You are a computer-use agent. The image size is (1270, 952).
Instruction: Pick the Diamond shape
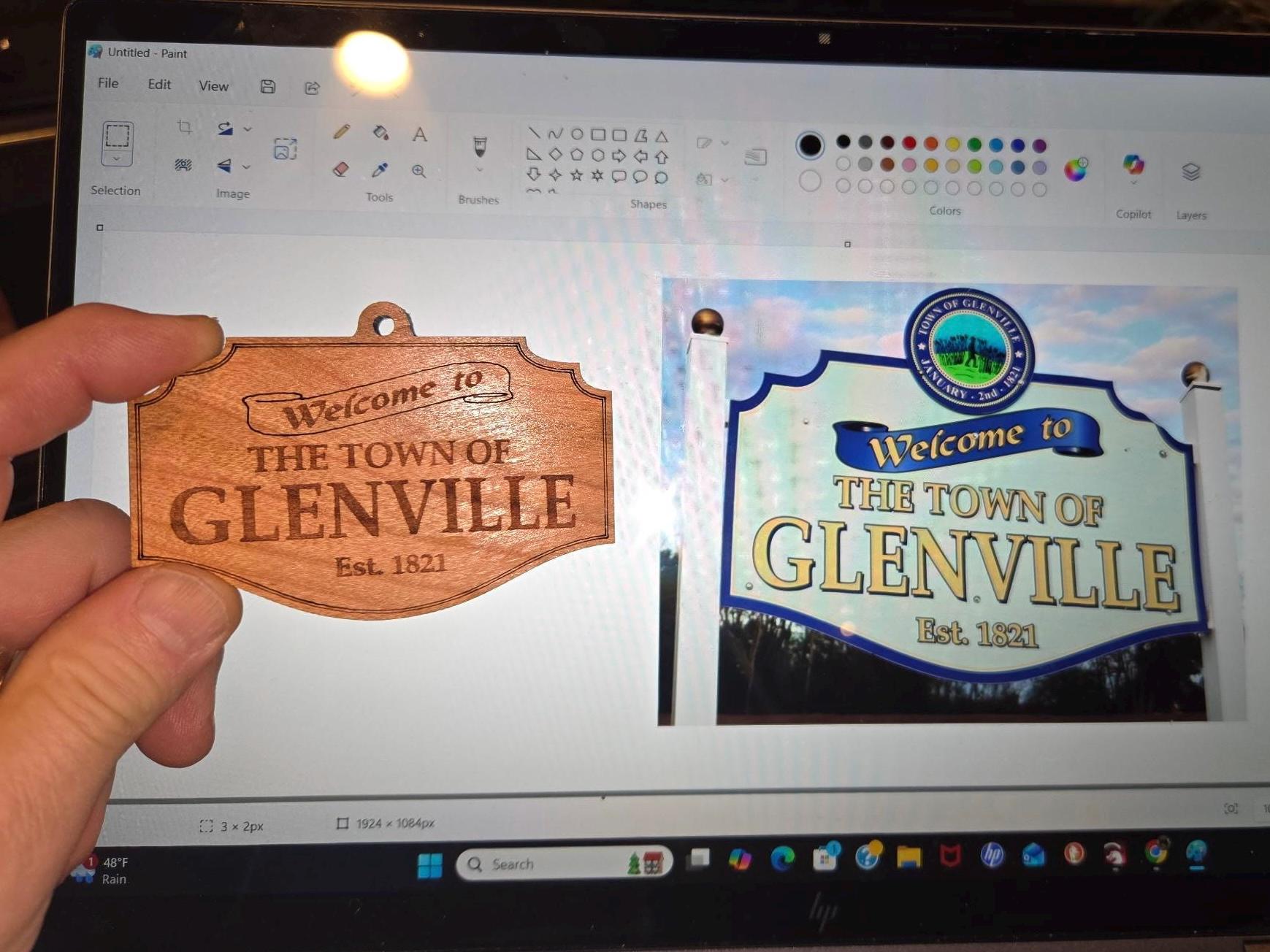(x=556, y=154)
